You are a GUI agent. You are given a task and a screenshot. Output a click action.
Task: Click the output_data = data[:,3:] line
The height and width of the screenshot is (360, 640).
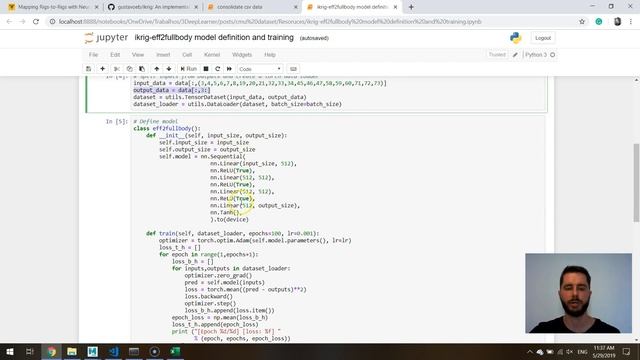pyautogui.click(x=172, y=90)
